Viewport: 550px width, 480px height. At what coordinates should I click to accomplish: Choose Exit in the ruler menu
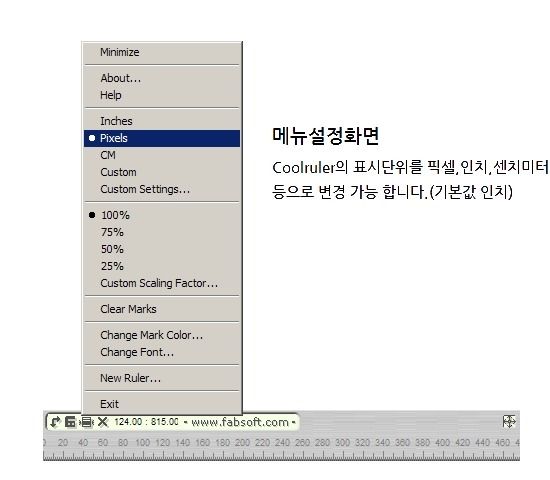click(x=162, y=404)
